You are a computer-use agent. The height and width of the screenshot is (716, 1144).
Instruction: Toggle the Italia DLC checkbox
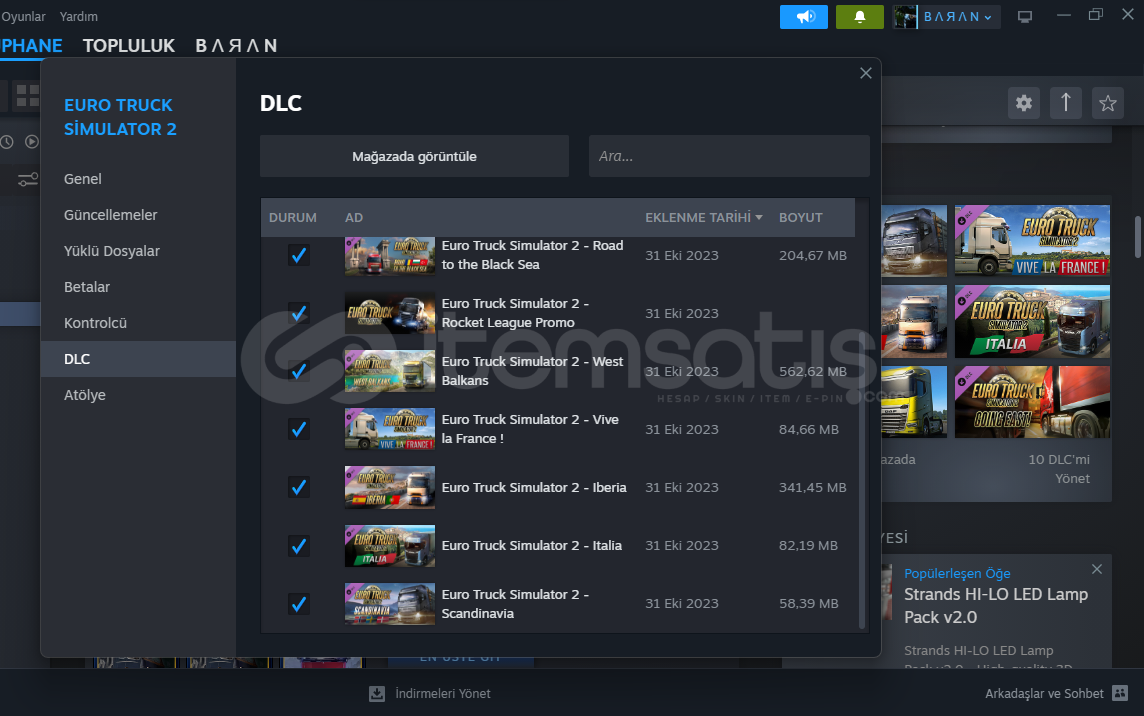tap(298, 546)
